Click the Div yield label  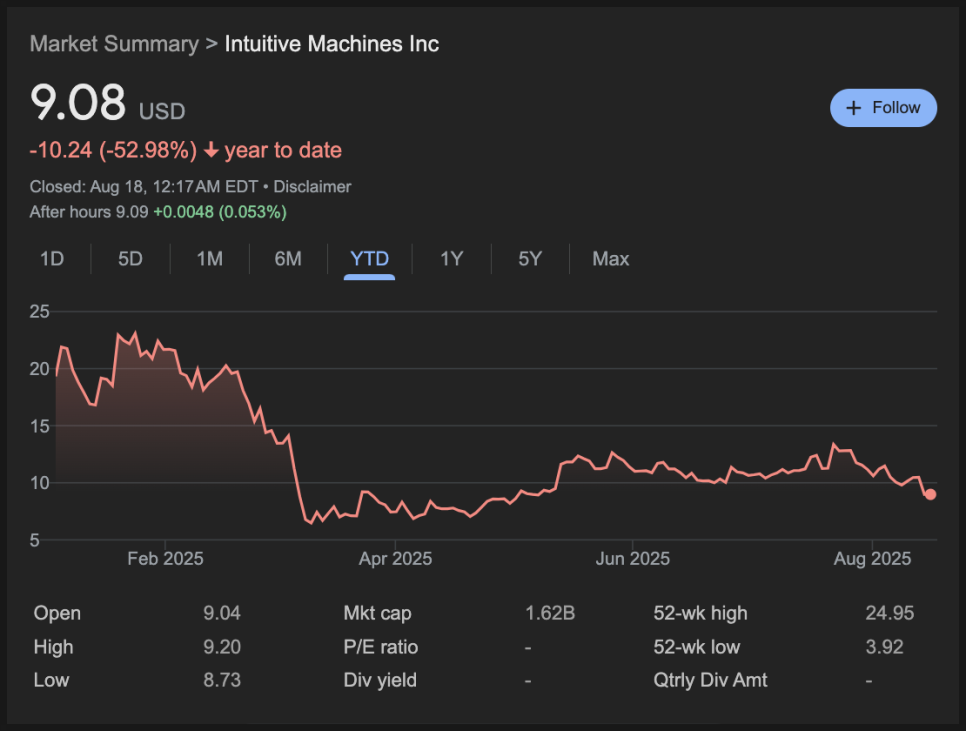[x=380, y=680]
